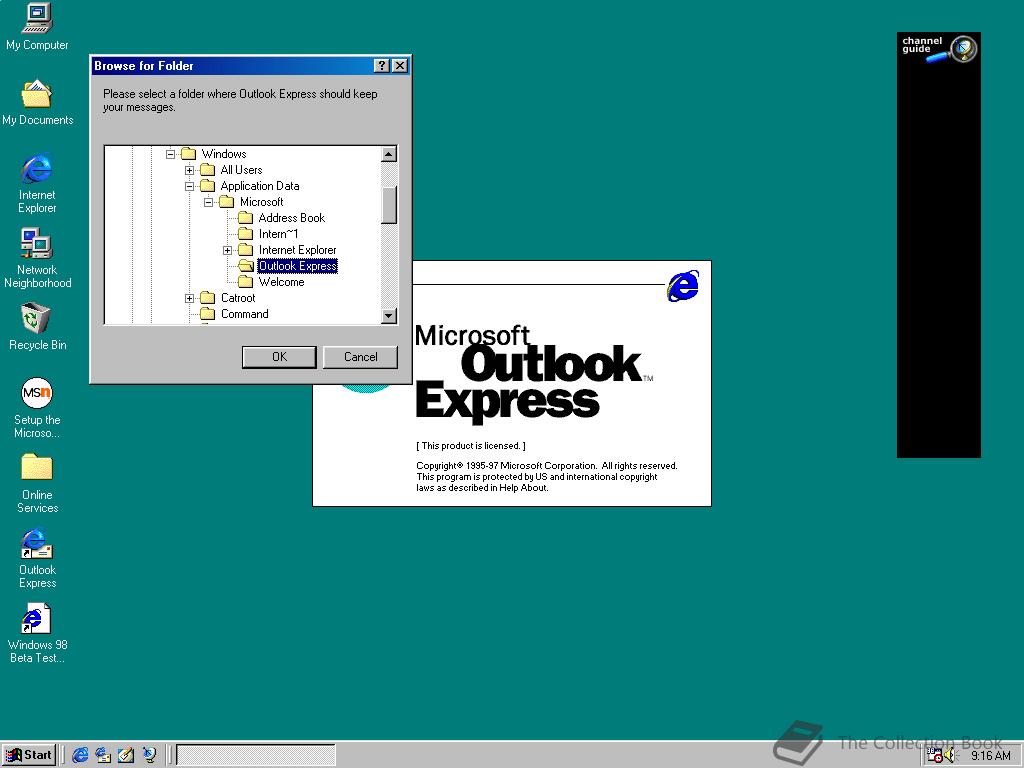Click folder tree scroll down arrow

pyautogui.click(x=389, y=316)
